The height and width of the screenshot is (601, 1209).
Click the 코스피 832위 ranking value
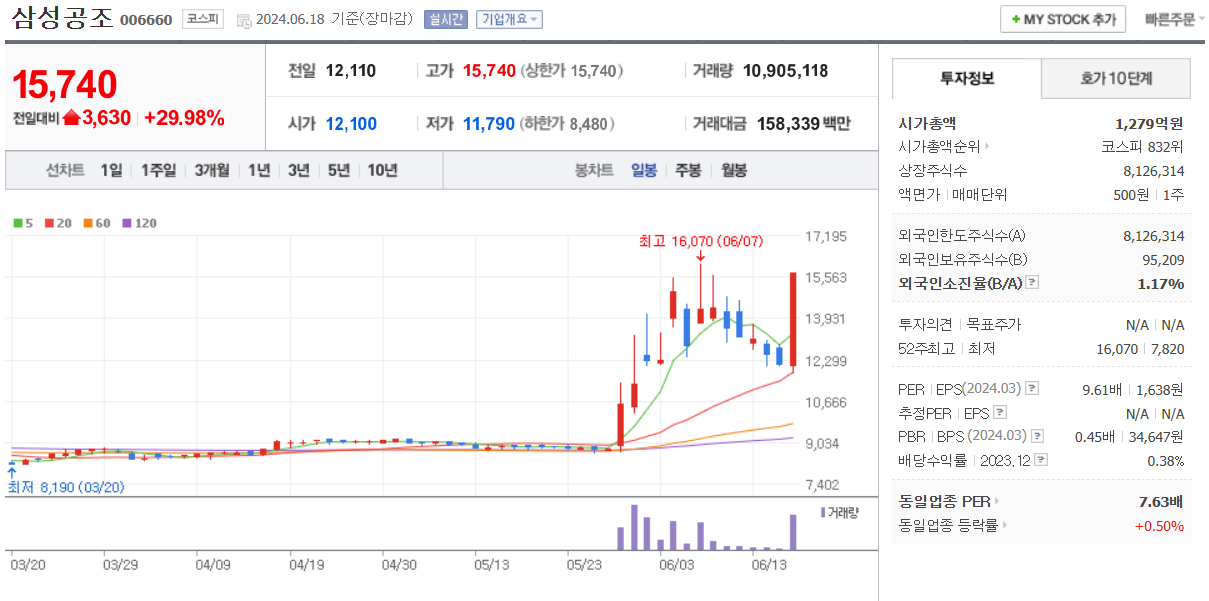coord(1143,147)
